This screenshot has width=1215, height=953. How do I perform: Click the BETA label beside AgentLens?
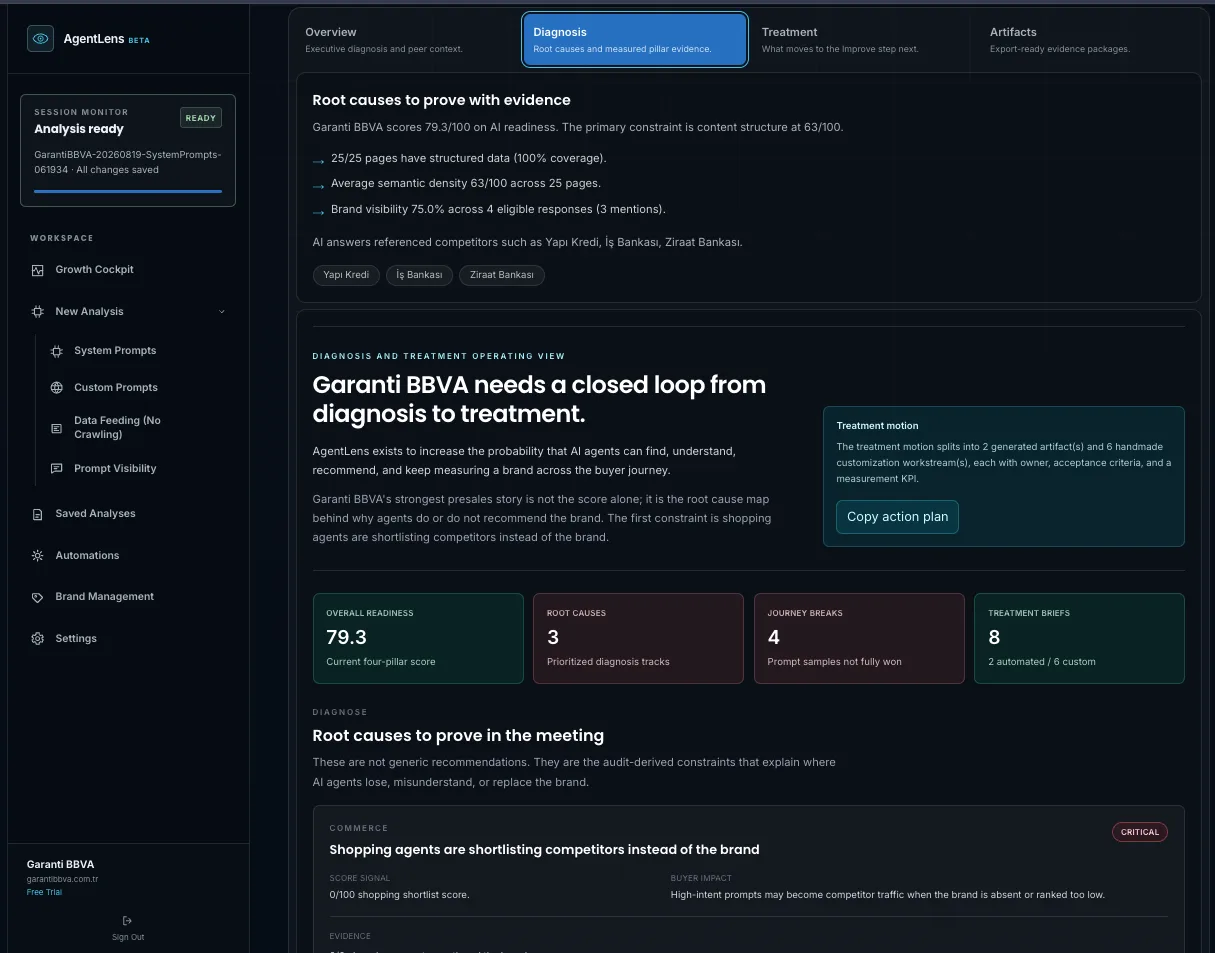tap(139, 41)
